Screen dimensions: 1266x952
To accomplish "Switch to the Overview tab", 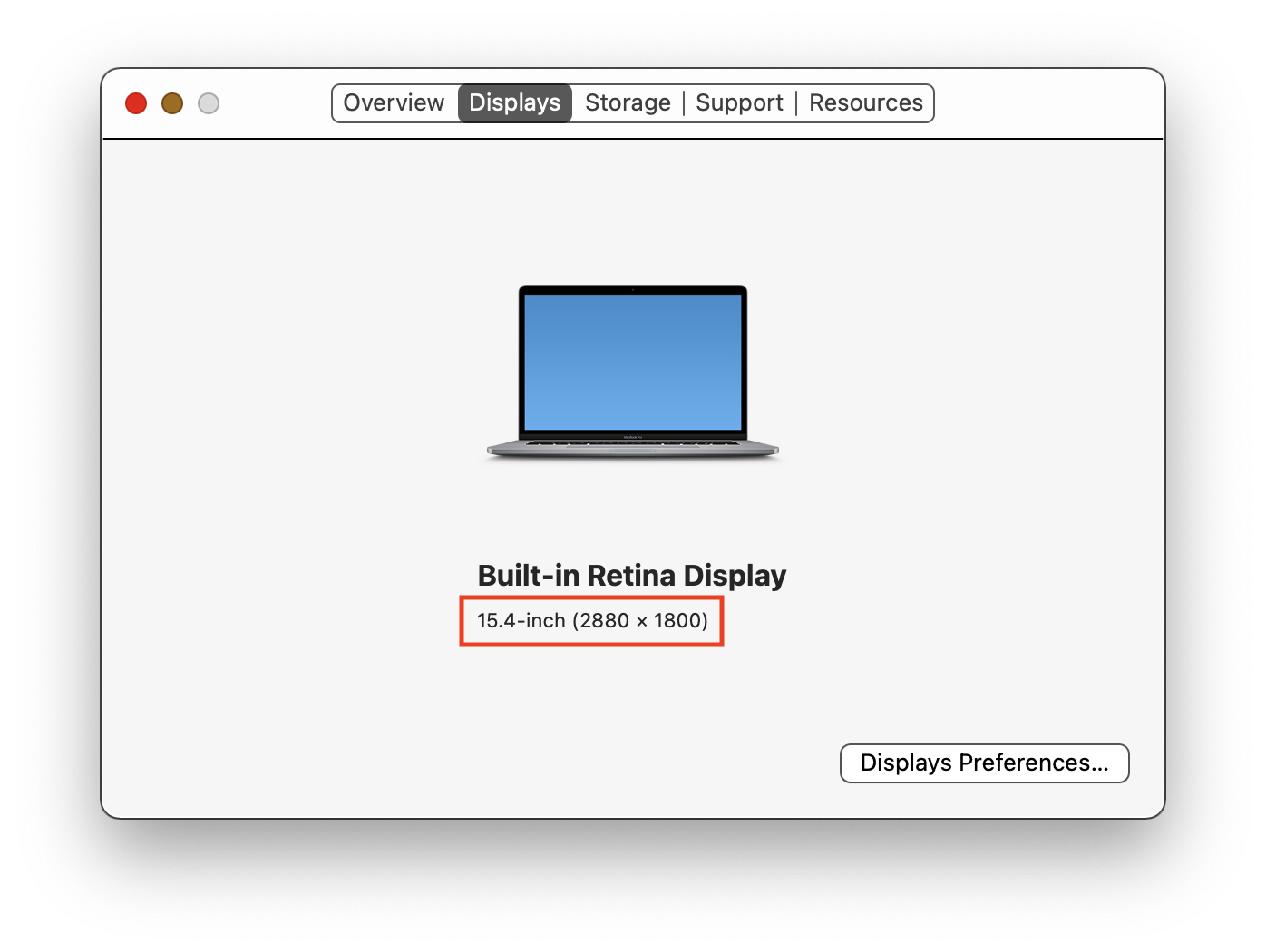I will (394, 102).
